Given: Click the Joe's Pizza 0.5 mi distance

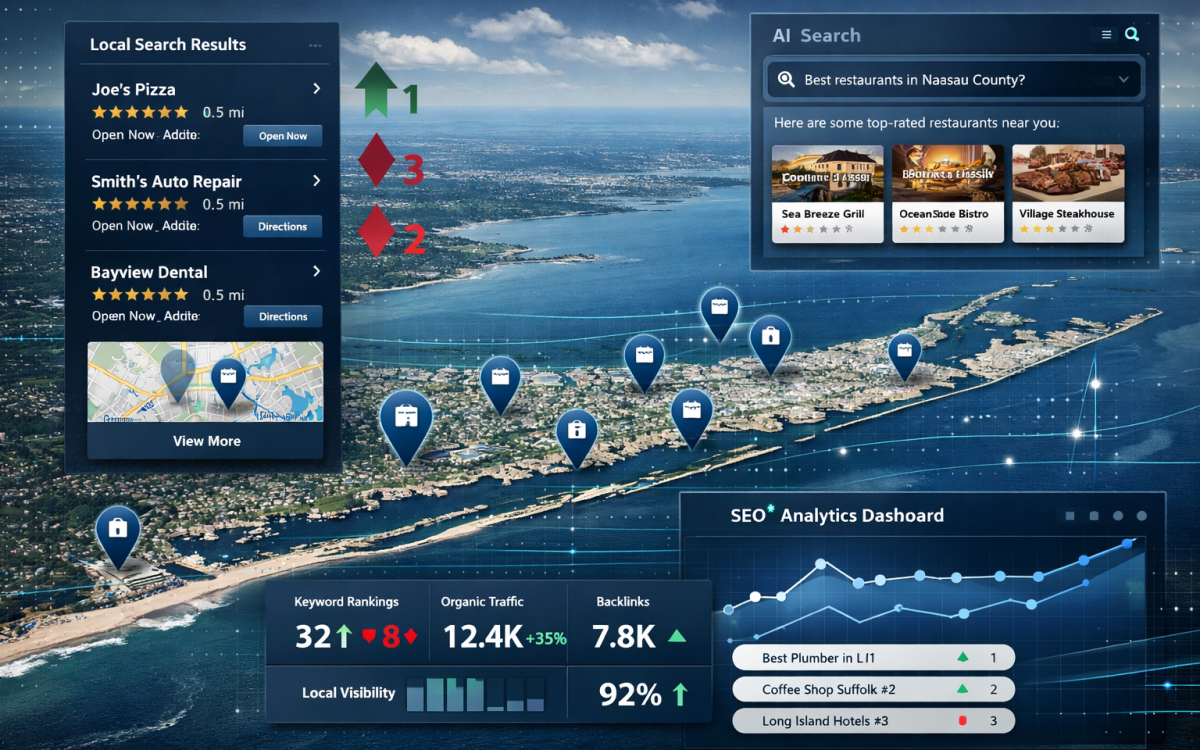Looking at the screenshot, I should [223, 113].
